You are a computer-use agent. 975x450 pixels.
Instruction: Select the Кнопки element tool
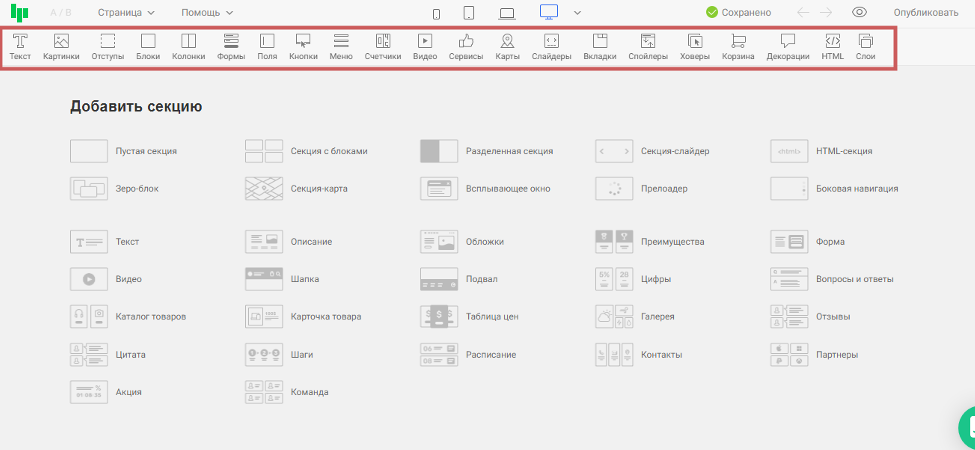pos(303,47)
